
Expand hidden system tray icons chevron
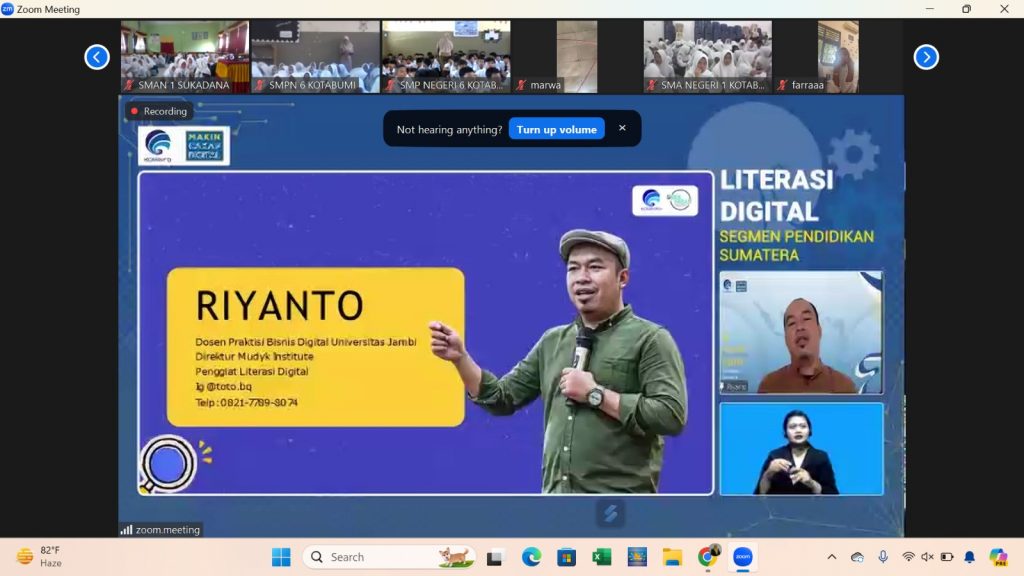click(831, 557)
